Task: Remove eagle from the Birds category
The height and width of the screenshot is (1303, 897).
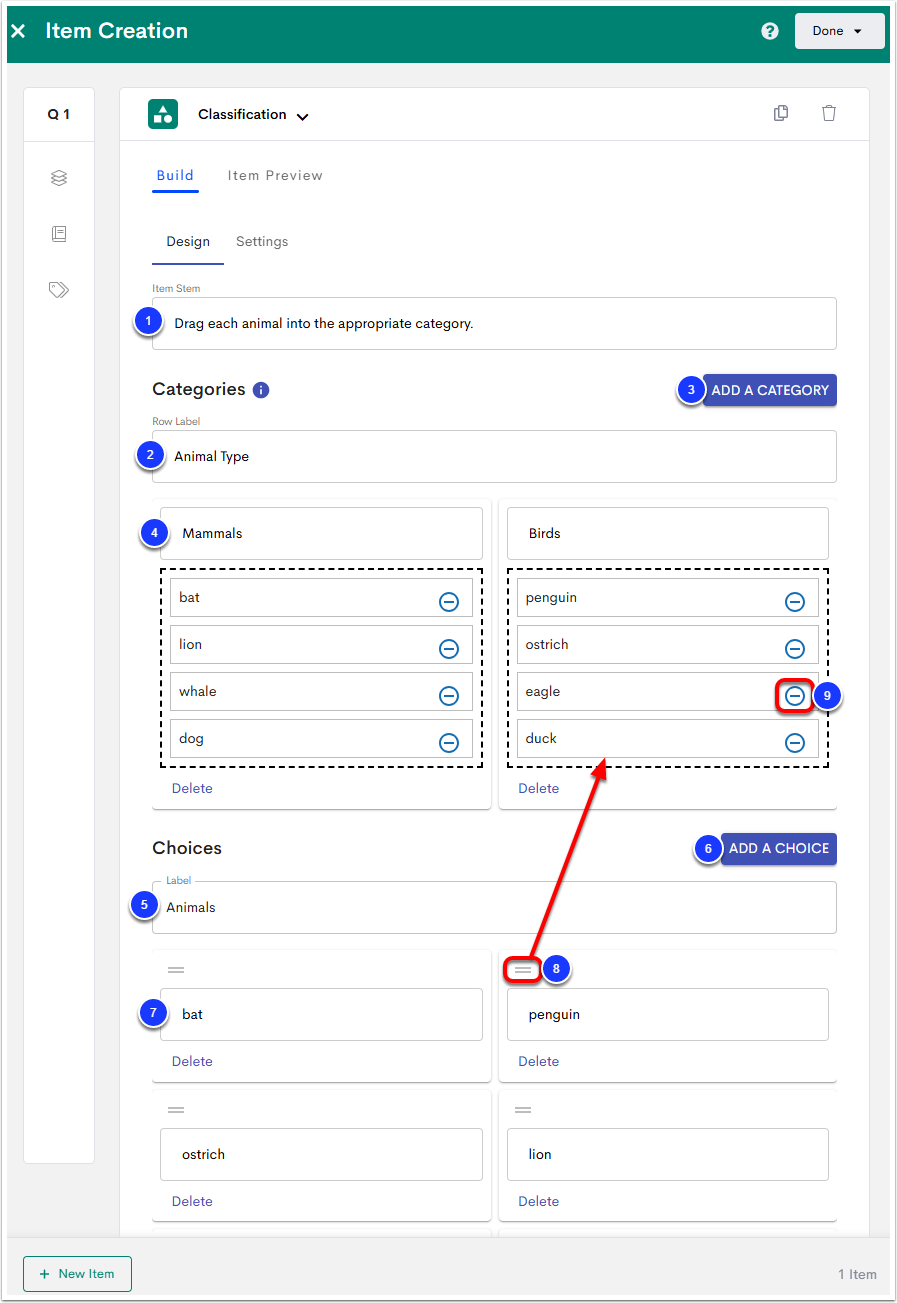Action: 794,695
